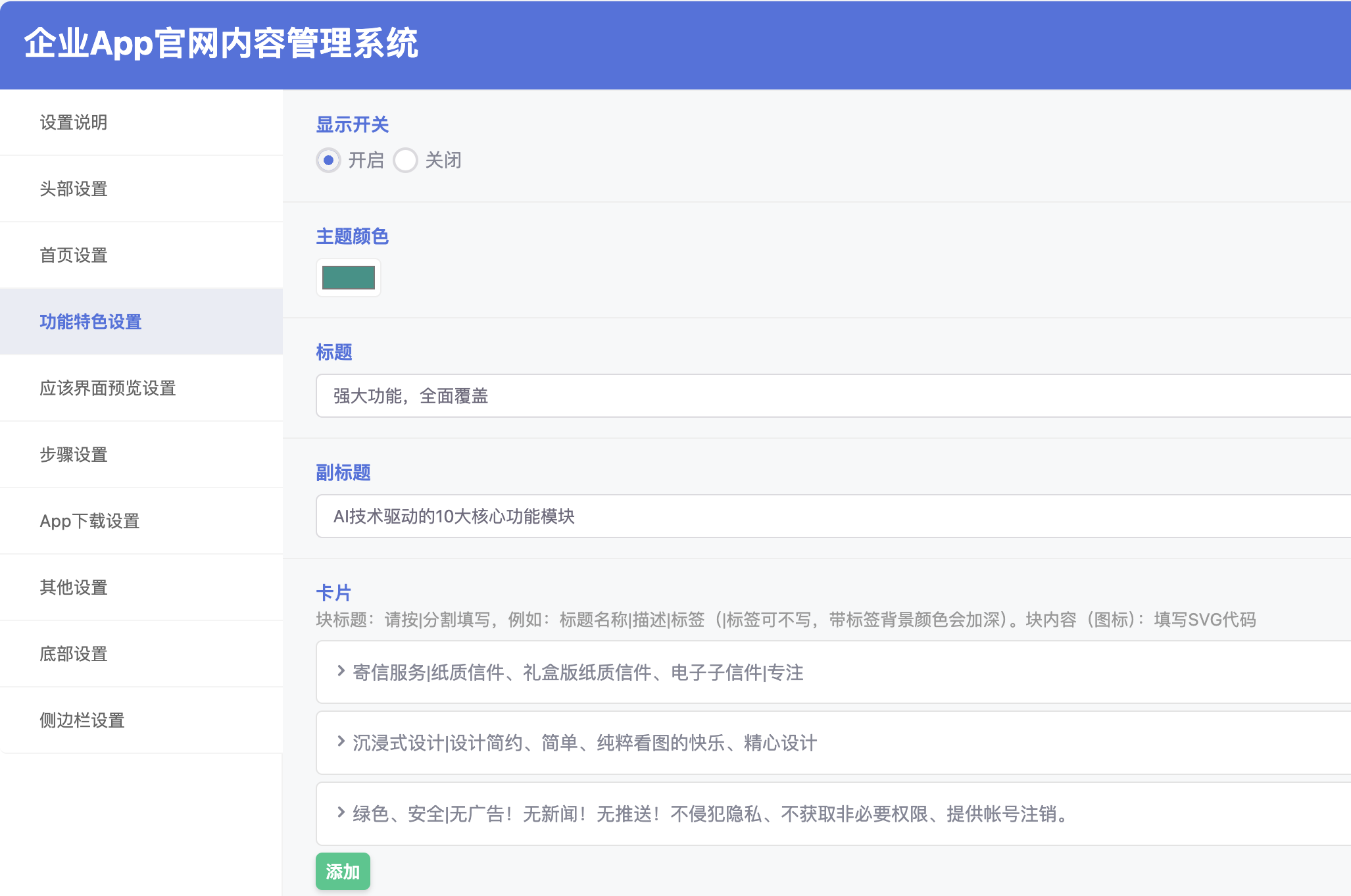1351x896 pixels.
Task: Expand the 沉浸式设计 card chevron
Action: click(341, 741)
